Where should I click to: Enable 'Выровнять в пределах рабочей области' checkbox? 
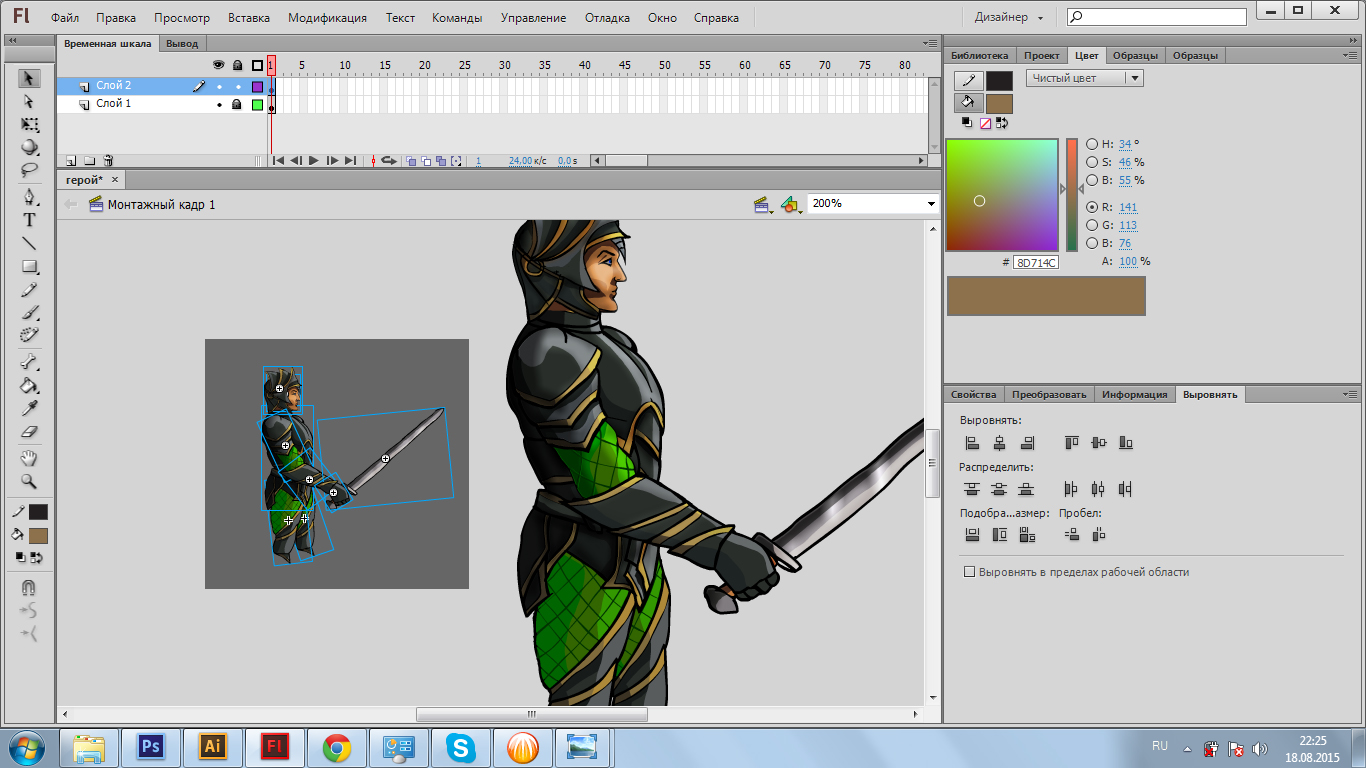pos(968,572)
